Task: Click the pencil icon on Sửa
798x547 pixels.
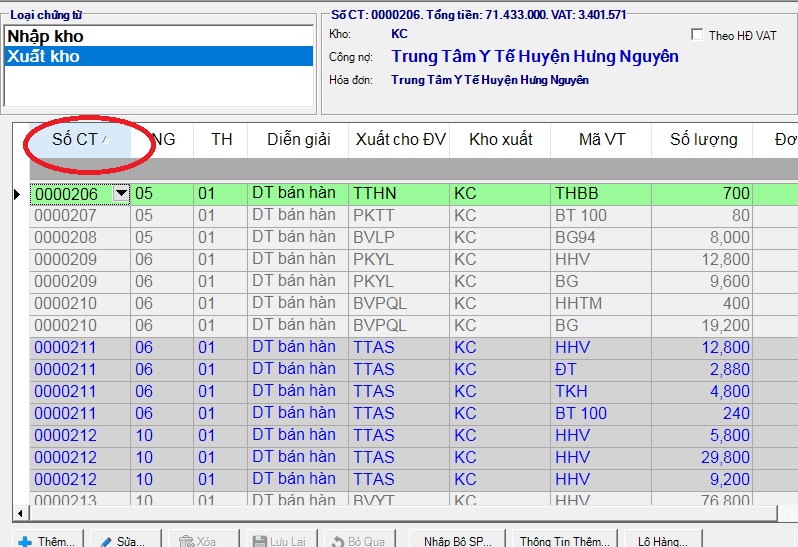Action: [106, 542]
